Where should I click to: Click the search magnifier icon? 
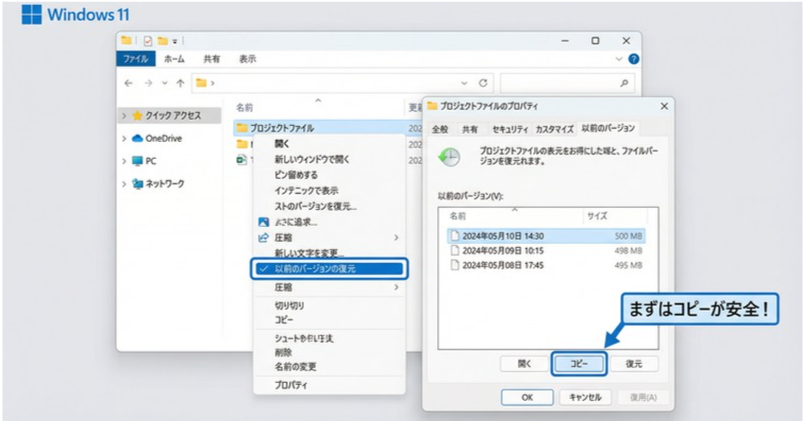tap(626, 83)
